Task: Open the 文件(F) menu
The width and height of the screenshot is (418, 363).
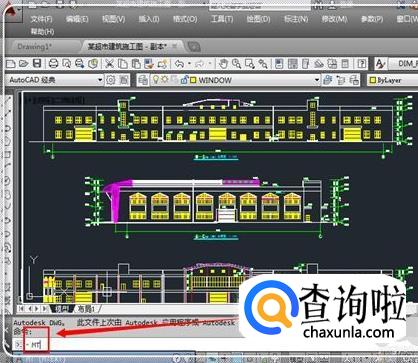Action: [42, 19]
